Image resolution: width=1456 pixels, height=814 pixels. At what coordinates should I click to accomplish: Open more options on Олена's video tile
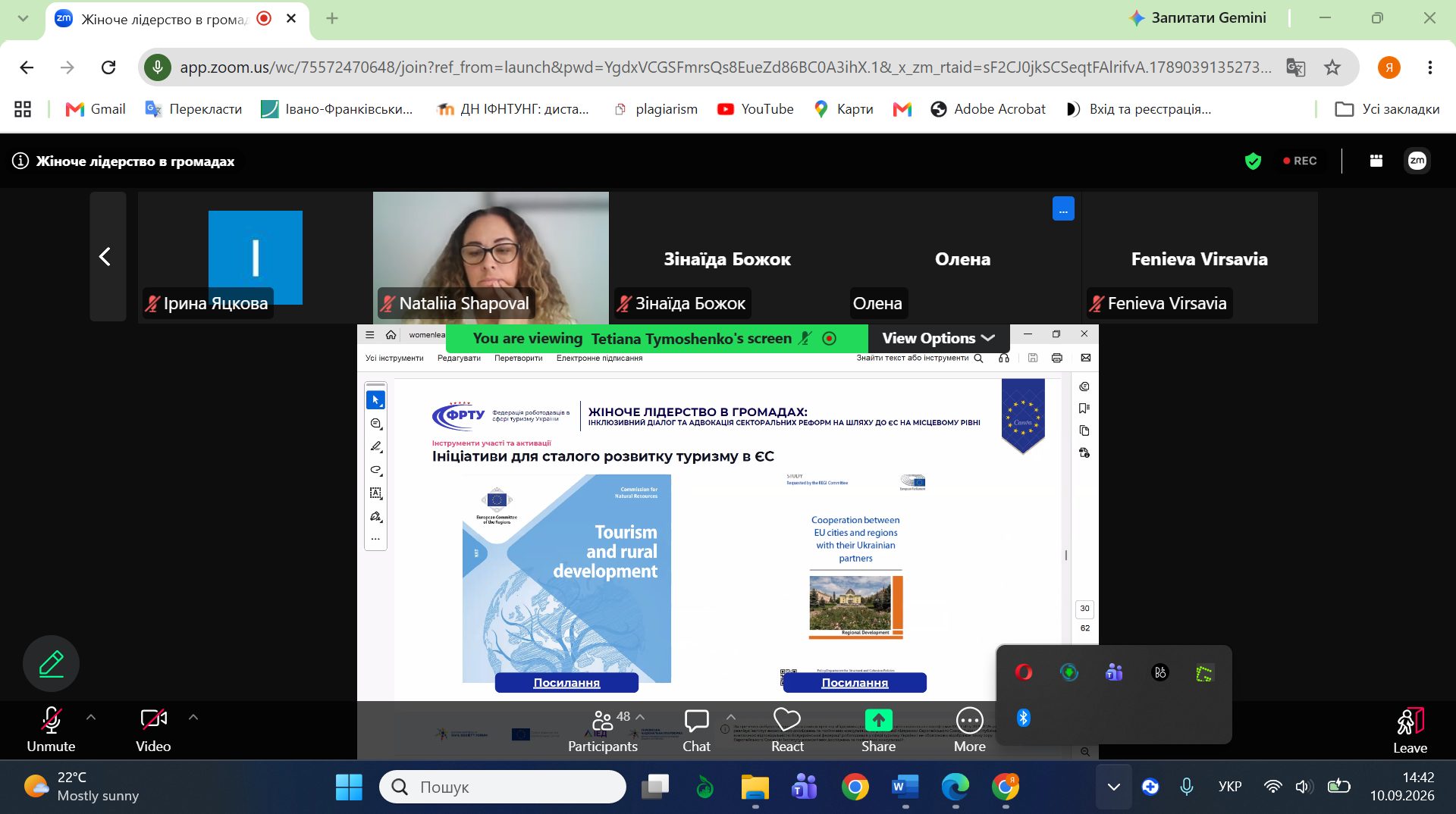pos(1063,208)
